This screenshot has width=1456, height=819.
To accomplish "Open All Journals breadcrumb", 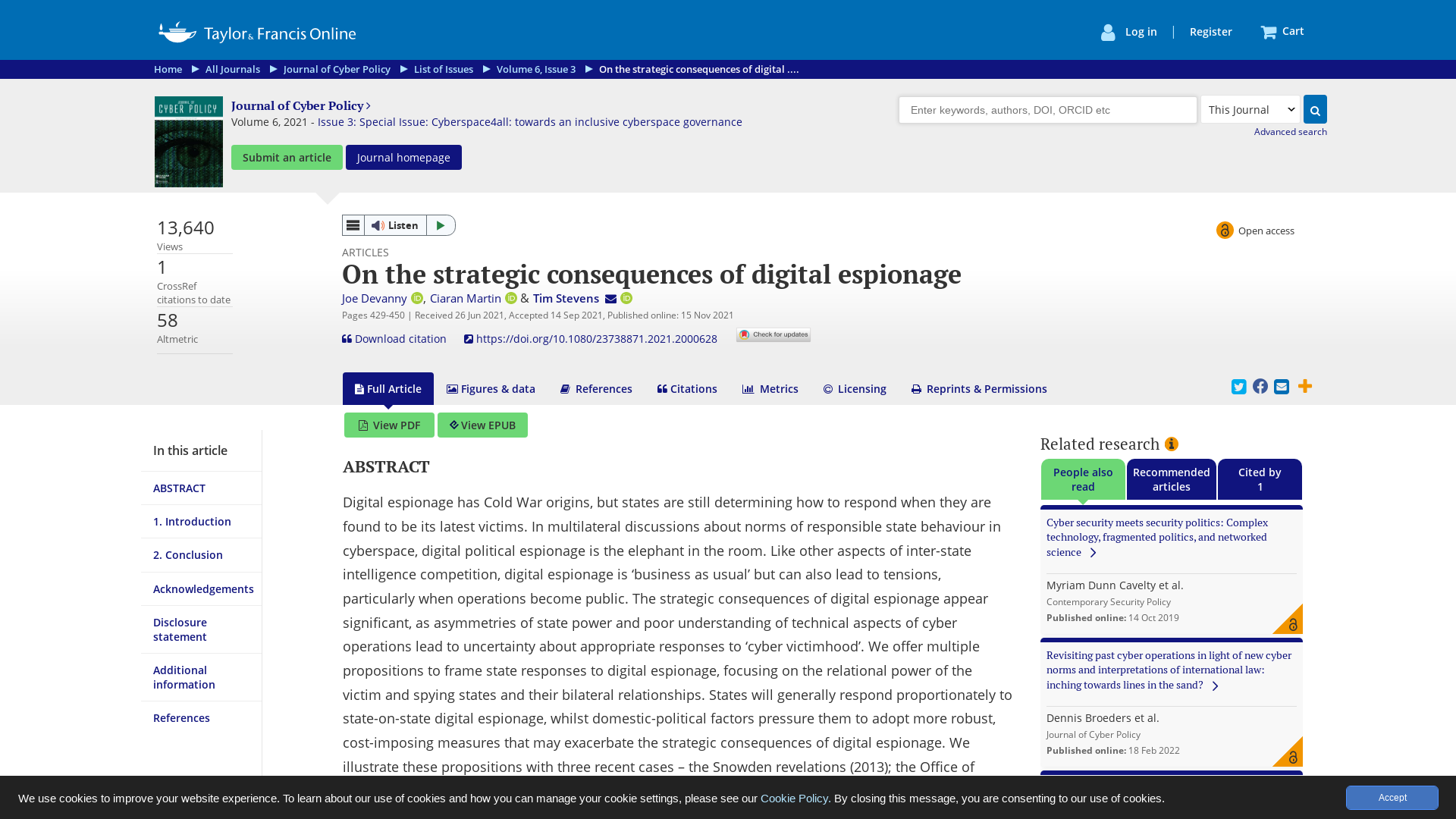I will pyautogui.click(x=233, y=69).
